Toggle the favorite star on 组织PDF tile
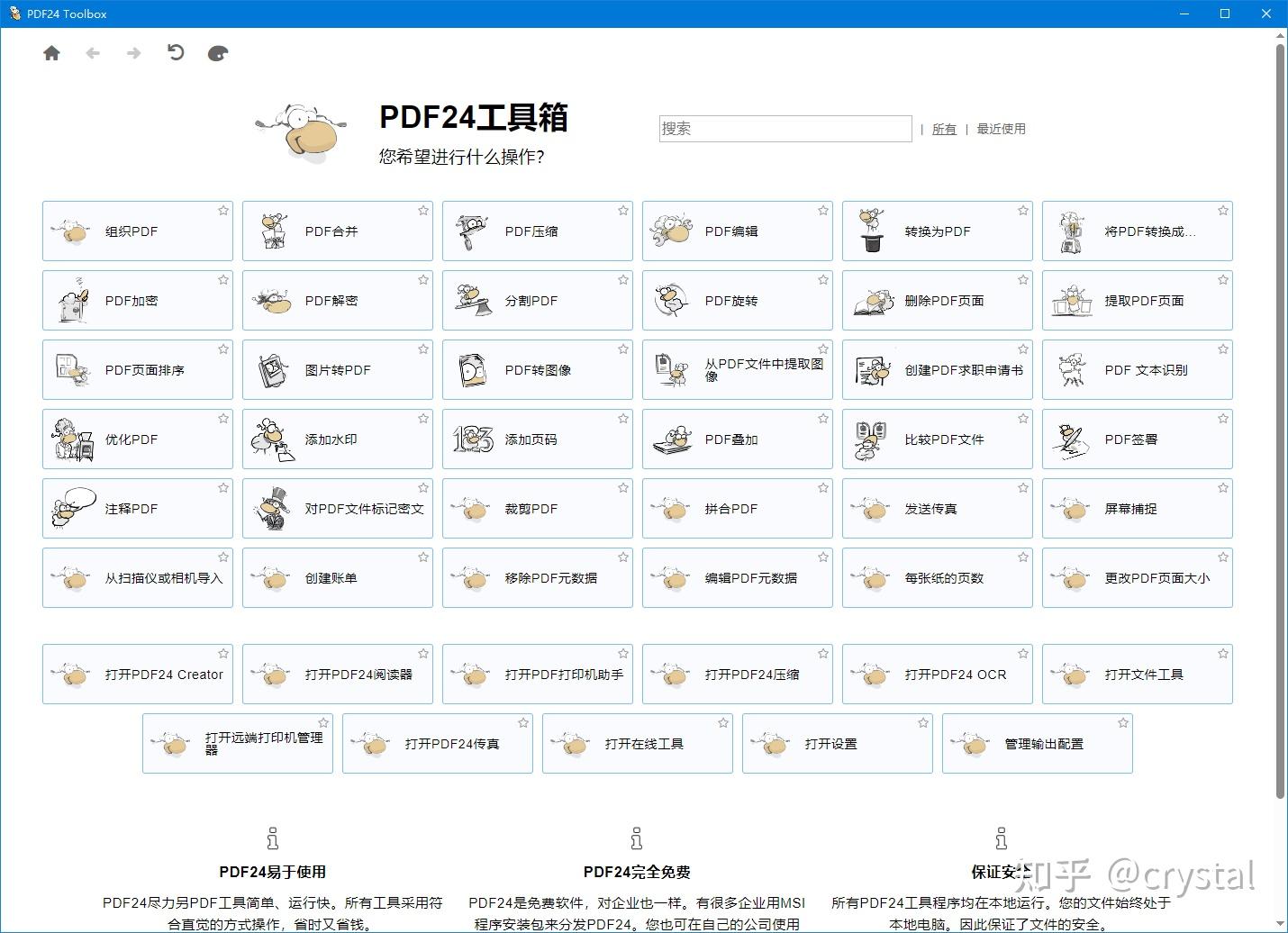The image size is (1288, 933). point(223,210)
